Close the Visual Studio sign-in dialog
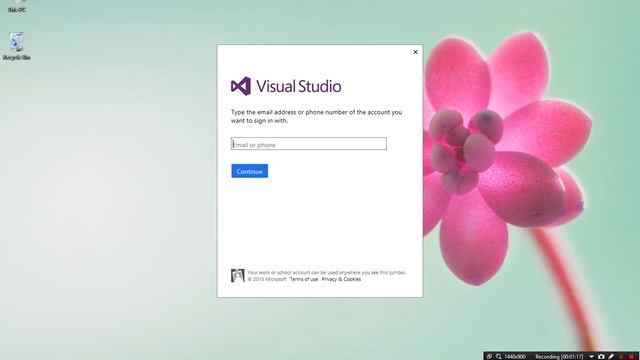 tap(415, 52)
